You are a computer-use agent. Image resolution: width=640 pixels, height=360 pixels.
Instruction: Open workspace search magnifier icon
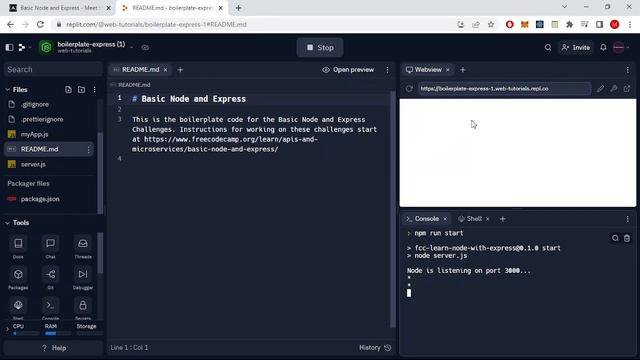548,47
